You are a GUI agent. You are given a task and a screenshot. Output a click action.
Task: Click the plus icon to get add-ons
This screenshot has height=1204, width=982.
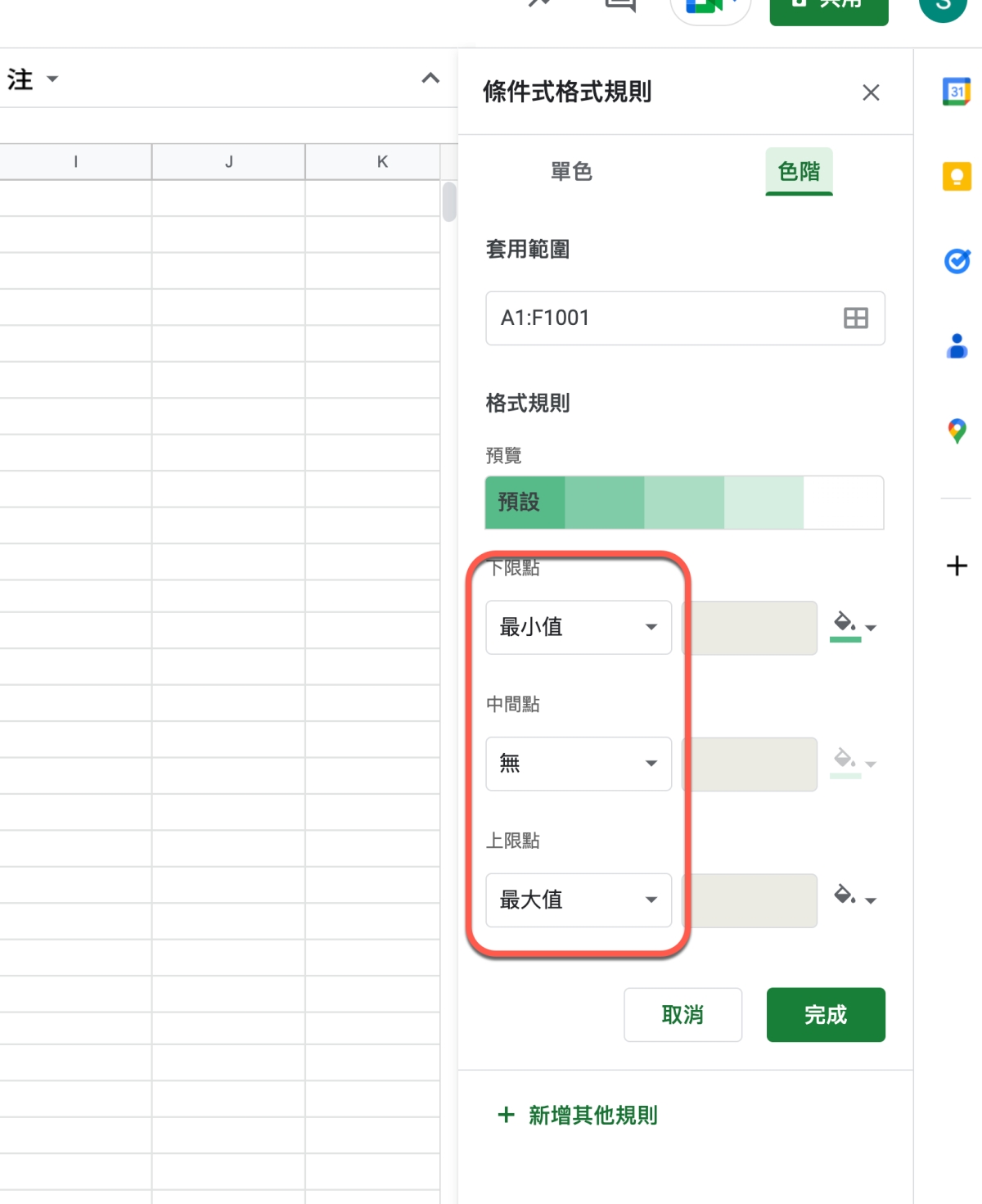click(x=956, y=566)
